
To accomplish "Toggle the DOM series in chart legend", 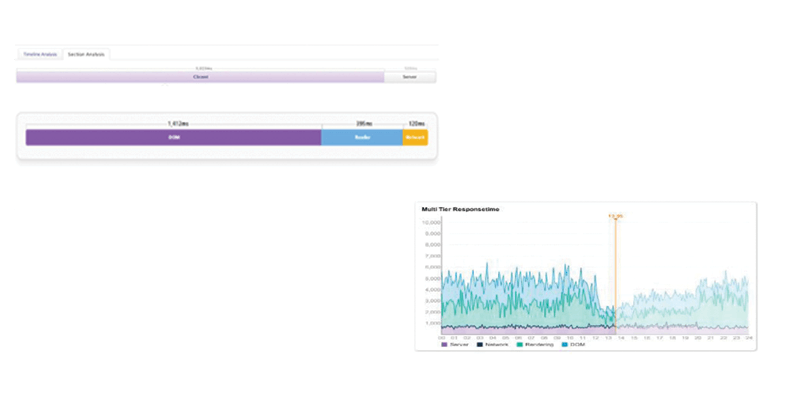I will pos(577,345).
